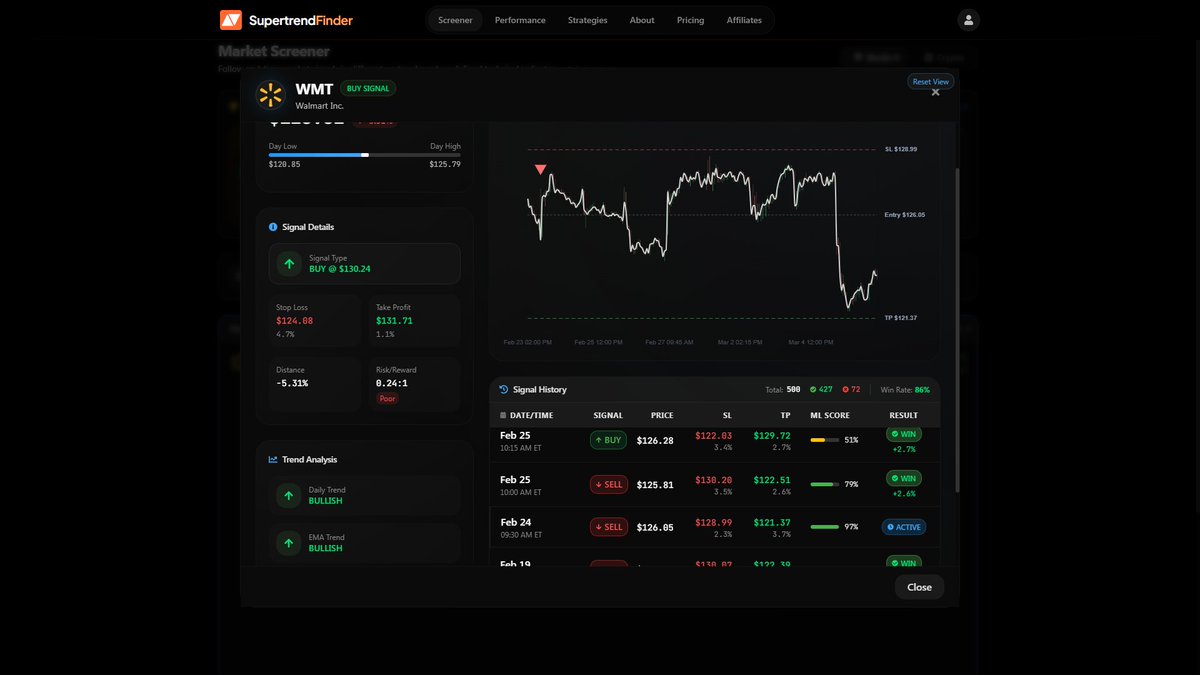The width and height of the screenshot is (1200, 675).
Task: Click the Take Profit $131.71 value
Action: pos(394,321)
